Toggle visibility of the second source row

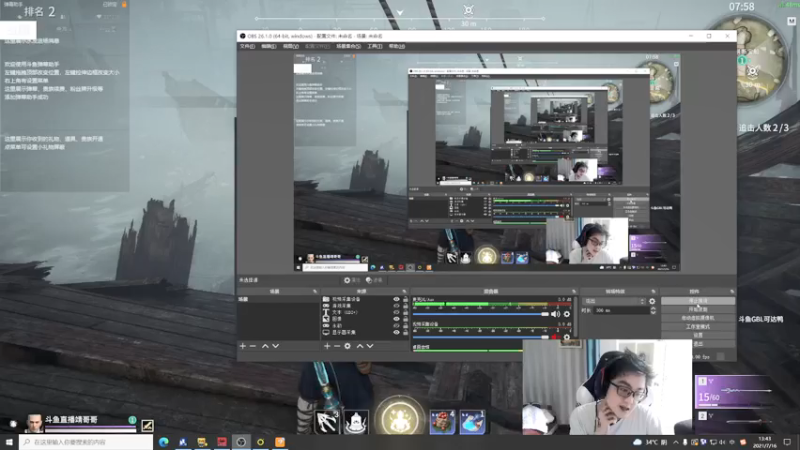click(x=396, y=306)
